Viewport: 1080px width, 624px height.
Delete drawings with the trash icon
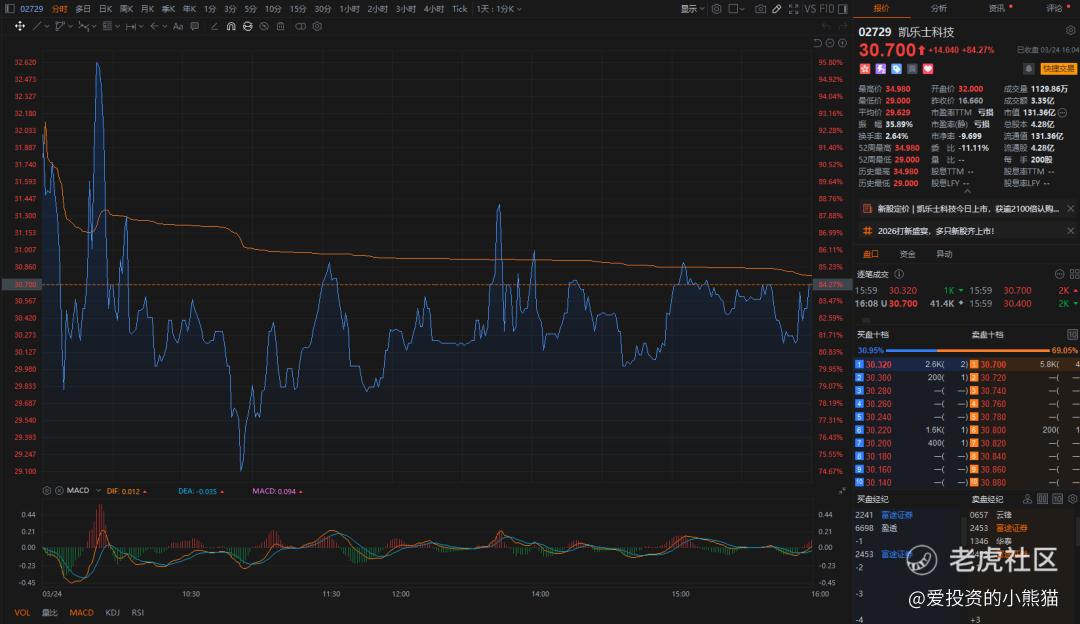coord(280,26)
